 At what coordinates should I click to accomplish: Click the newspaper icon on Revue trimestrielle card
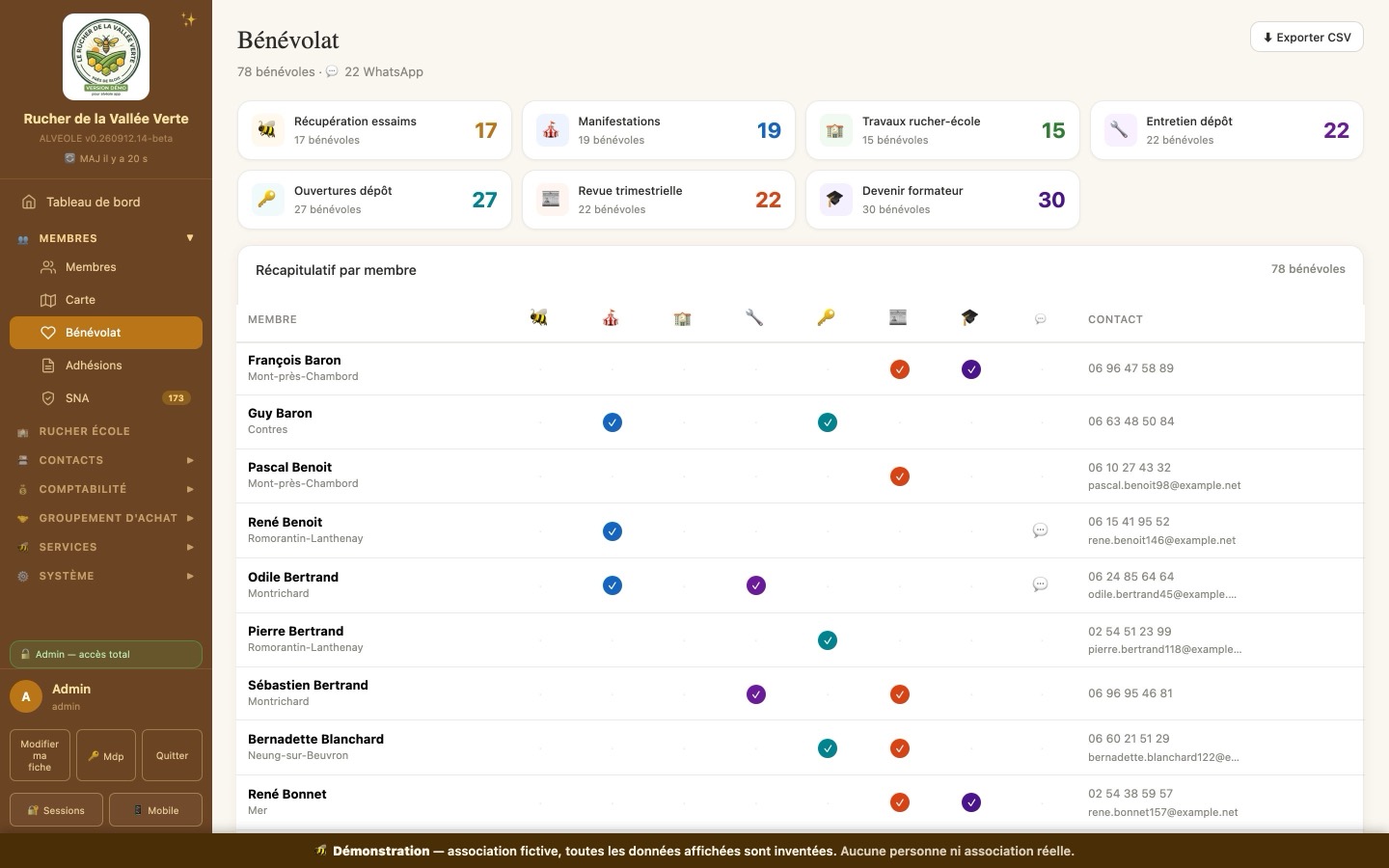(551, 200)
